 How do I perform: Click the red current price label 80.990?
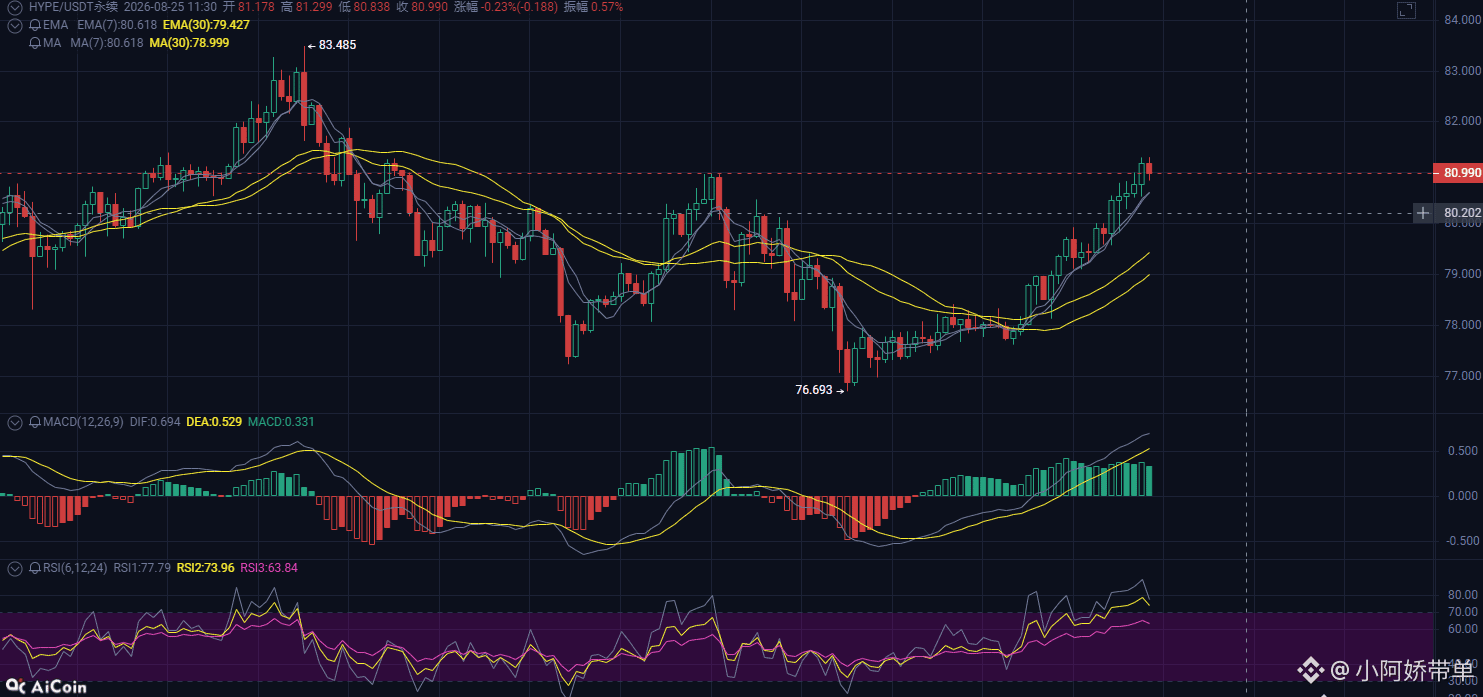tap(1457, 173)
